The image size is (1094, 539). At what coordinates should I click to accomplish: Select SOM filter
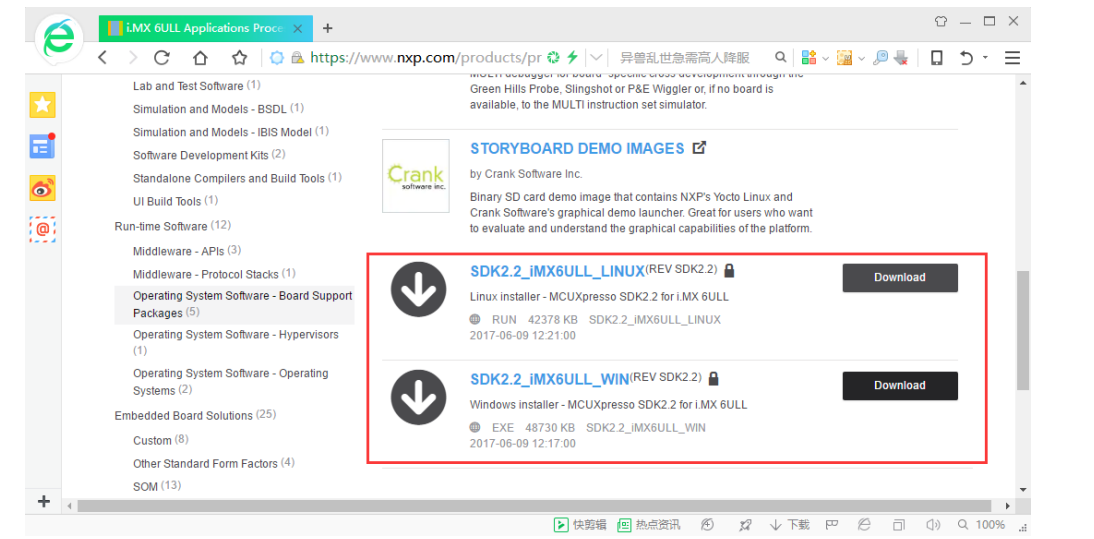point(157,486)
